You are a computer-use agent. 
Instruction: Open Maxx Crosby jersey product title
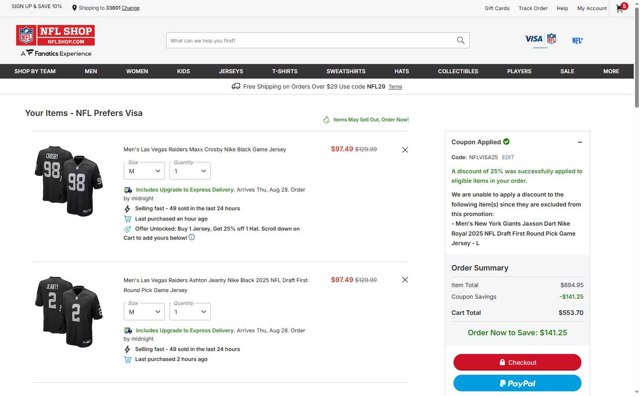point(204,149)
